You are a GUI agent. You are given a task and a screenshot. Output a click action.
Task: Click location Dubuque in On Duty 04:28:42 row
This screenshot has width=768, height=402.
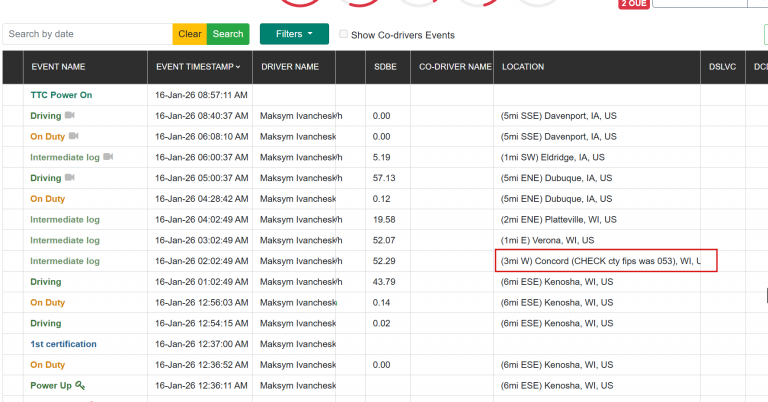click(556, 199)
